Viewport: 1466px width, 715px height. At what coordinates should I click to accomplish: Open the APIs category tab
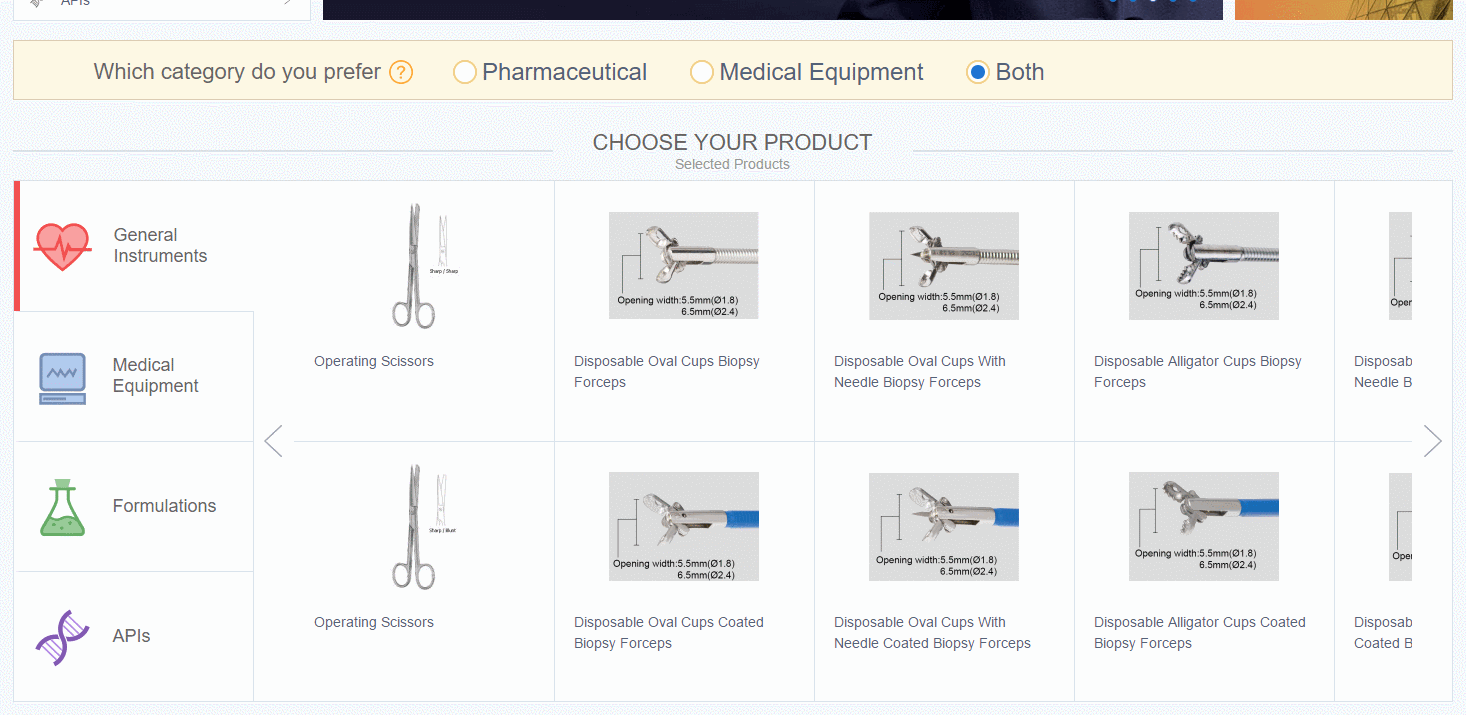coord(132,636)
